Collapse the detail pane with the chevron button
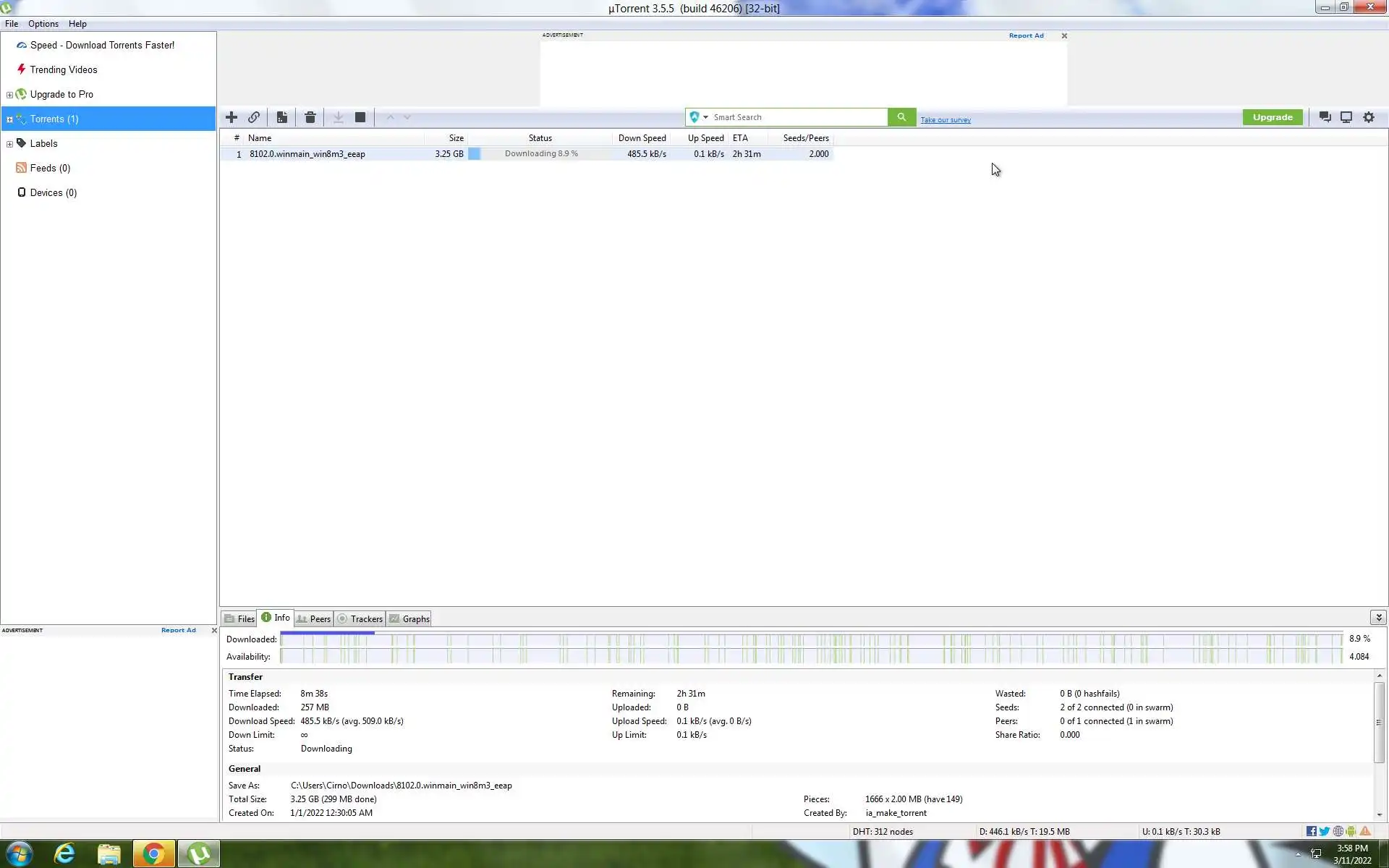The image size is (1389, 868). click(1378, 617)
